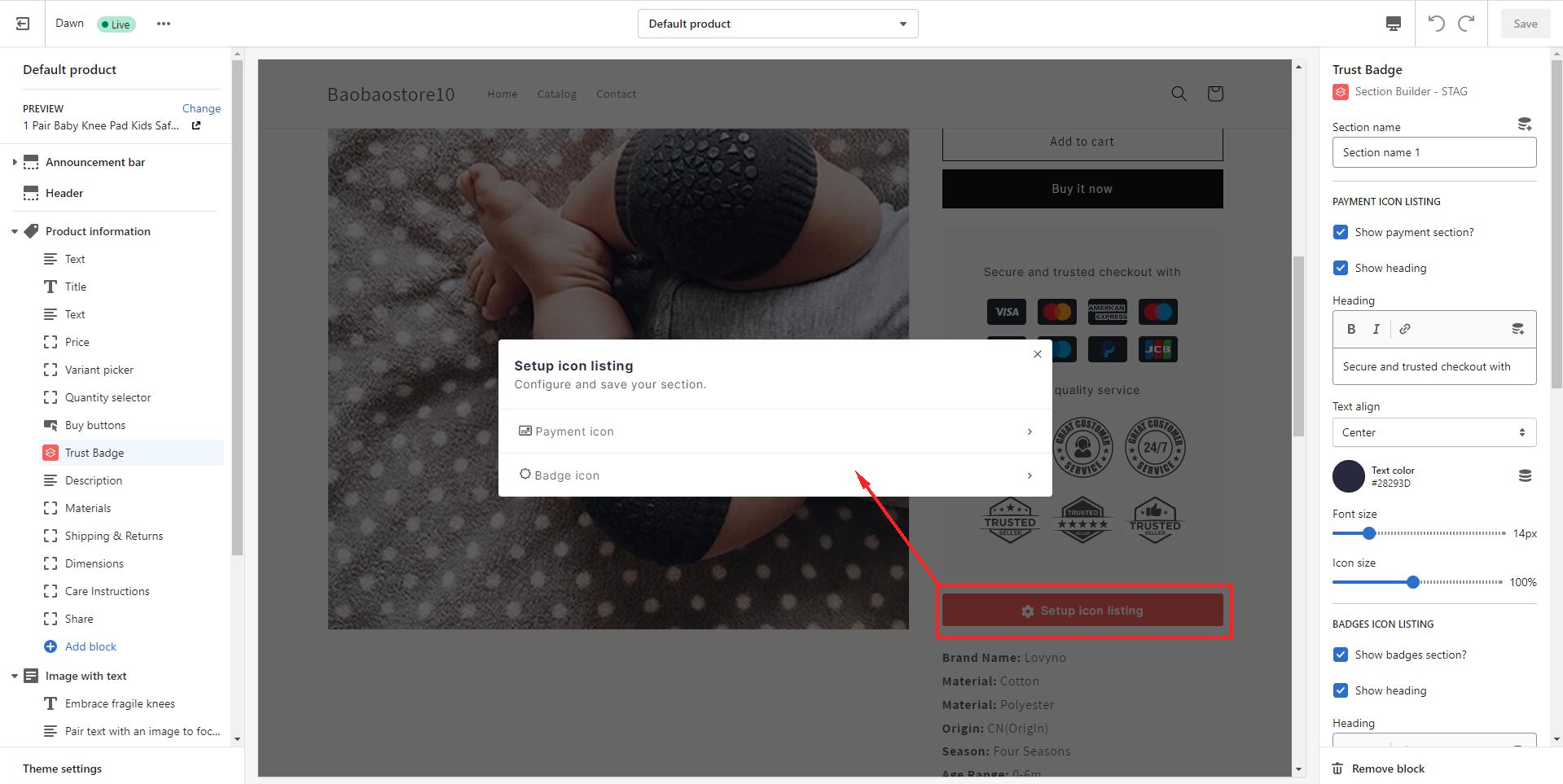1563x784 pixels.
Task: Click the Buy it now button
Action: point(1082,189)
